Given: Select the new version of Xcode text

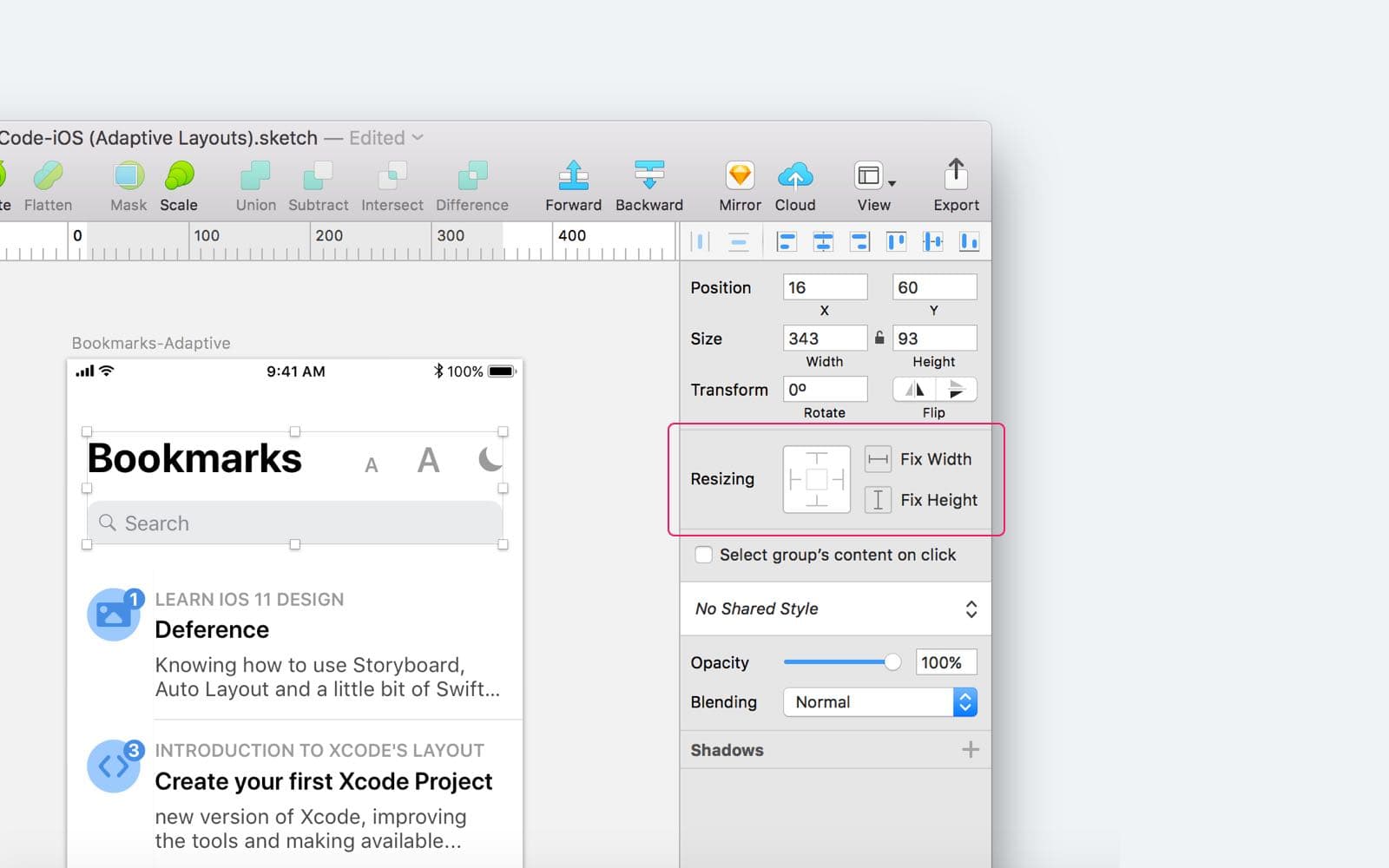Looking at the screenshot, I should (311, 829).
